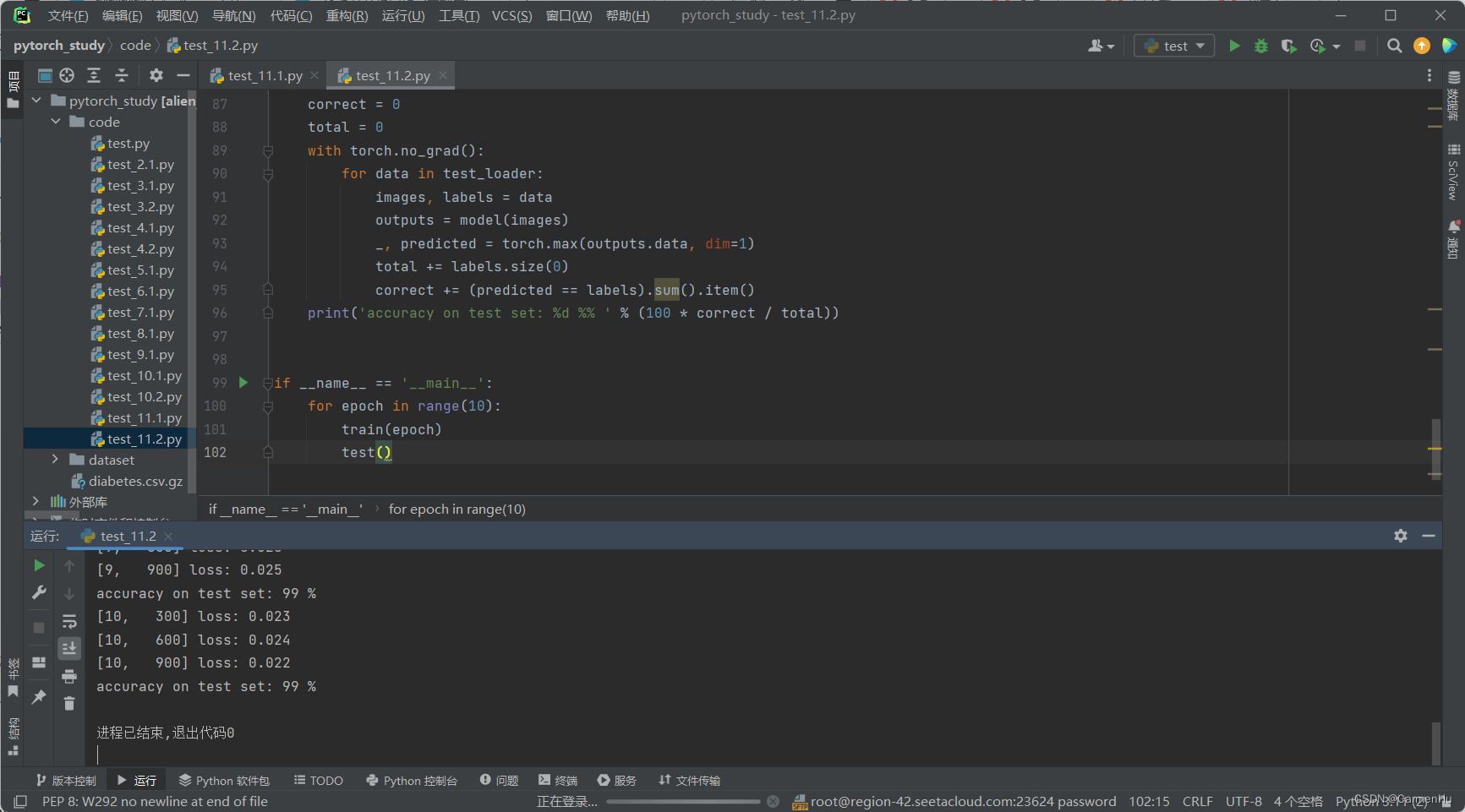Open the 文件(F) menu
This screenshot has width=1465, height=812.
pyautogui.click(x=68, y=15)
